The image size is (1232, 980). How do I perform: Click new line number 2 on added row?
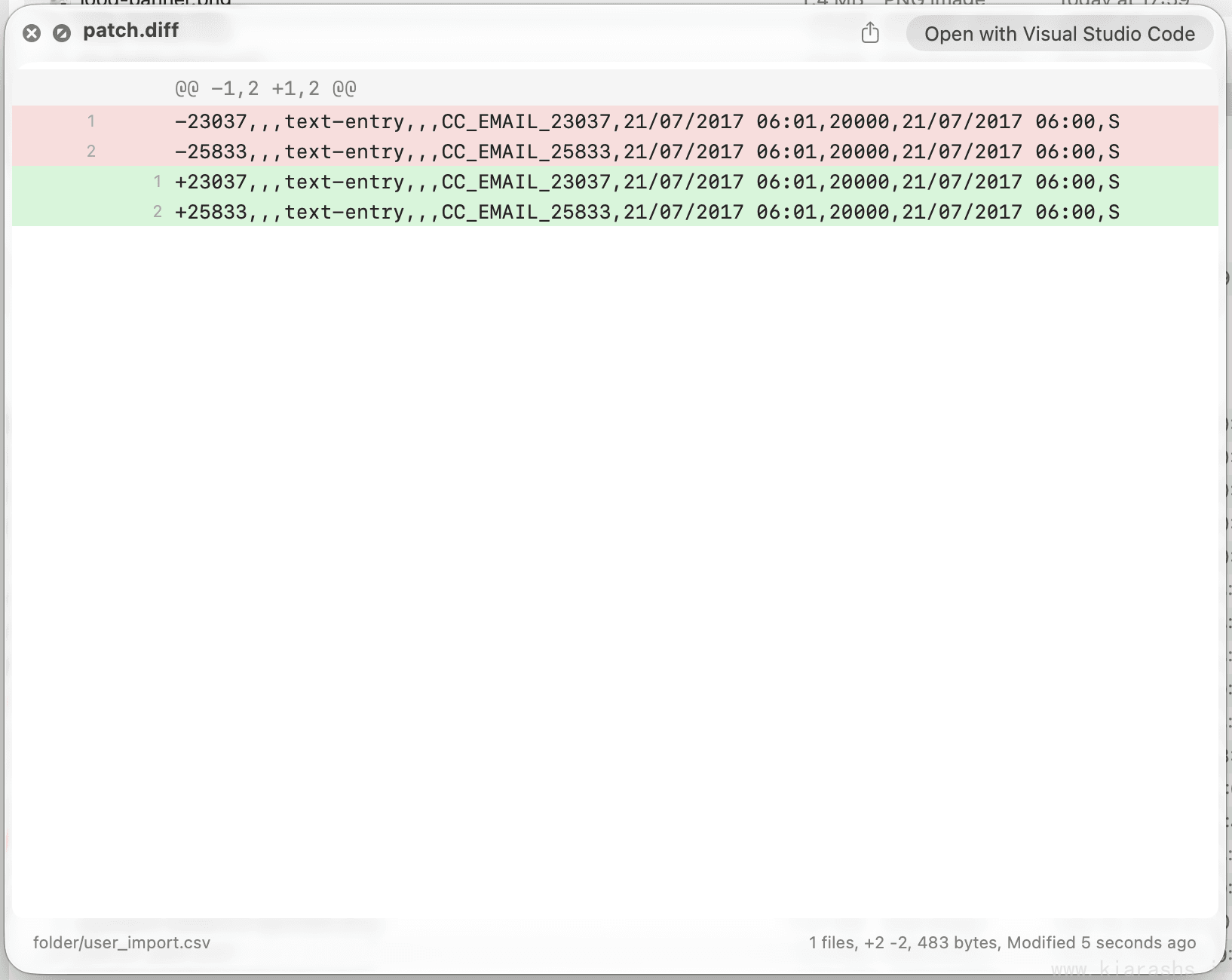[158, 211]
